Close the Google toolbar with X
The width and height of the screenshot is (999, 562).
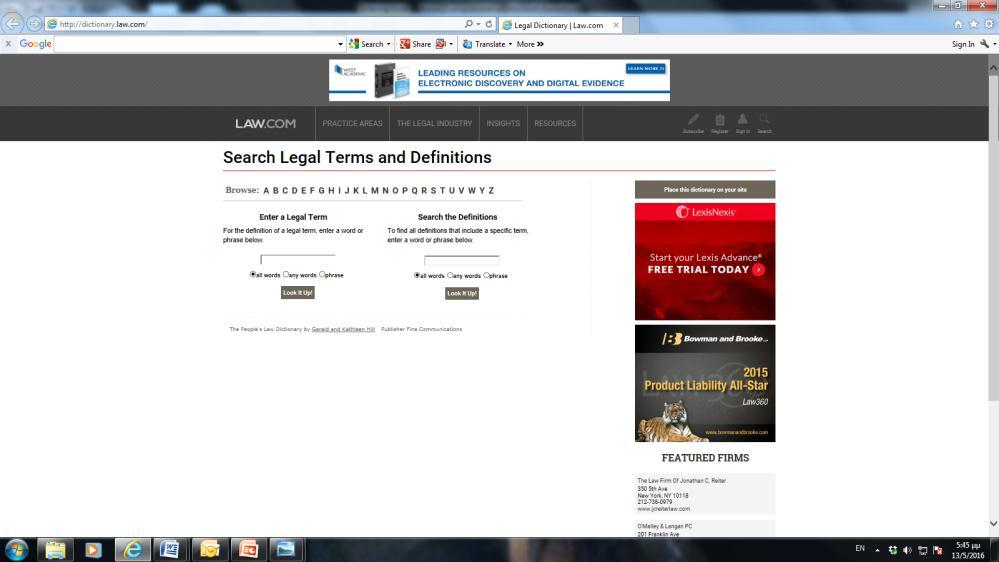[x=8, y=44]
